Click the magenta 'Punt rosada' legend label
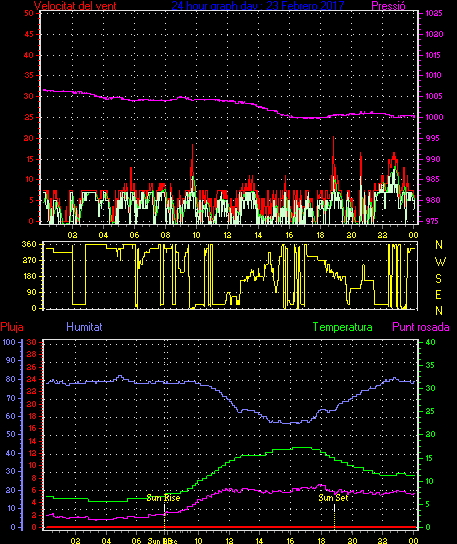Viewport: 457px width, 544px height. pos(421,327)
